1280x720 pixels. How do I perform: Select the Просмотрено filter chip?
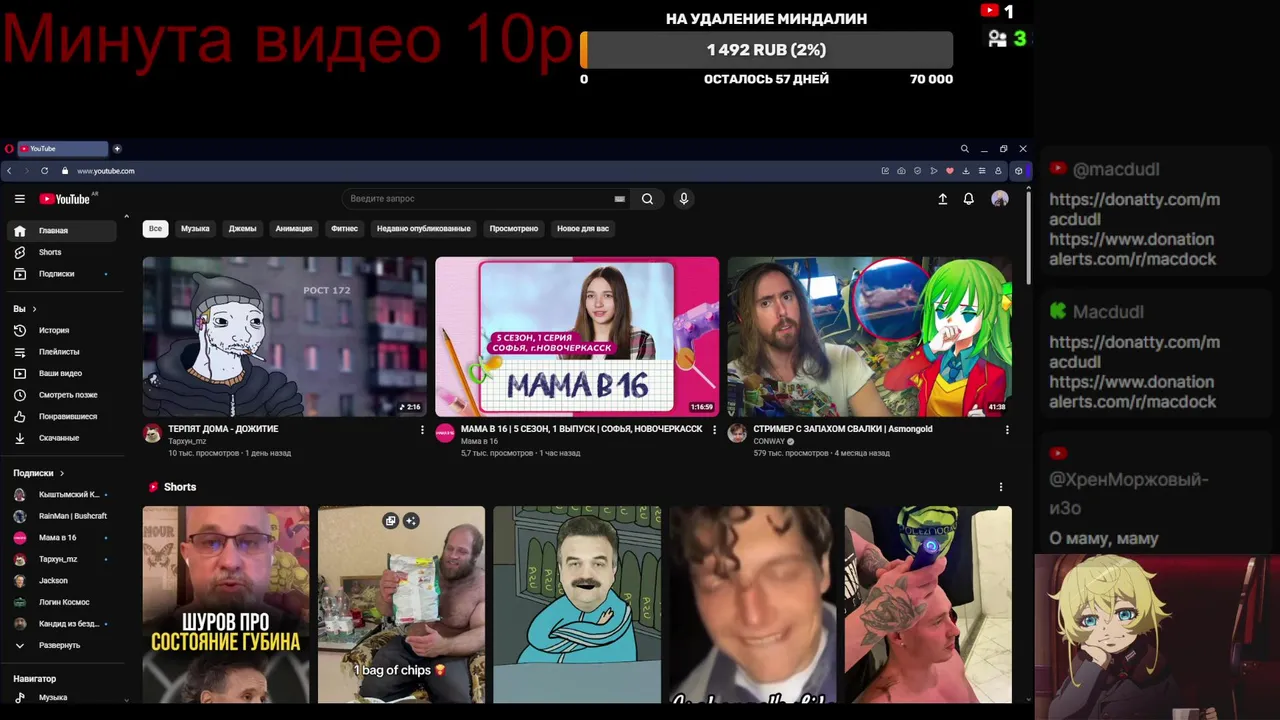coord(513,229)
